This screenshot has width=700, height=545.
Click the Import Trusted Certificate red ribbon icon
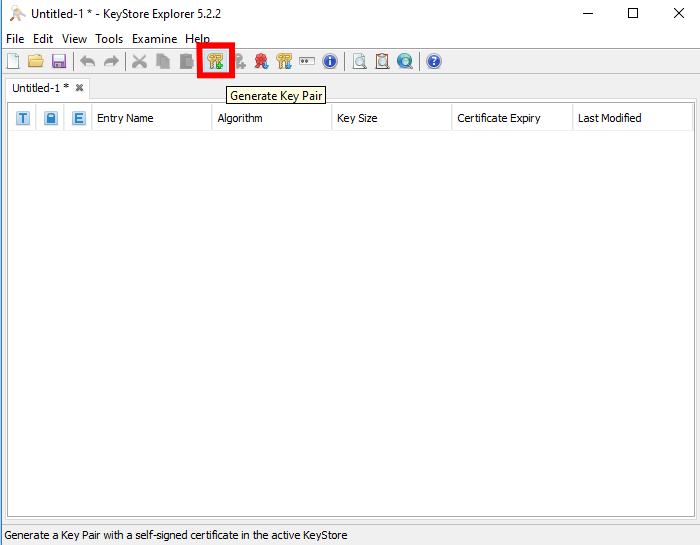point(262,61)
